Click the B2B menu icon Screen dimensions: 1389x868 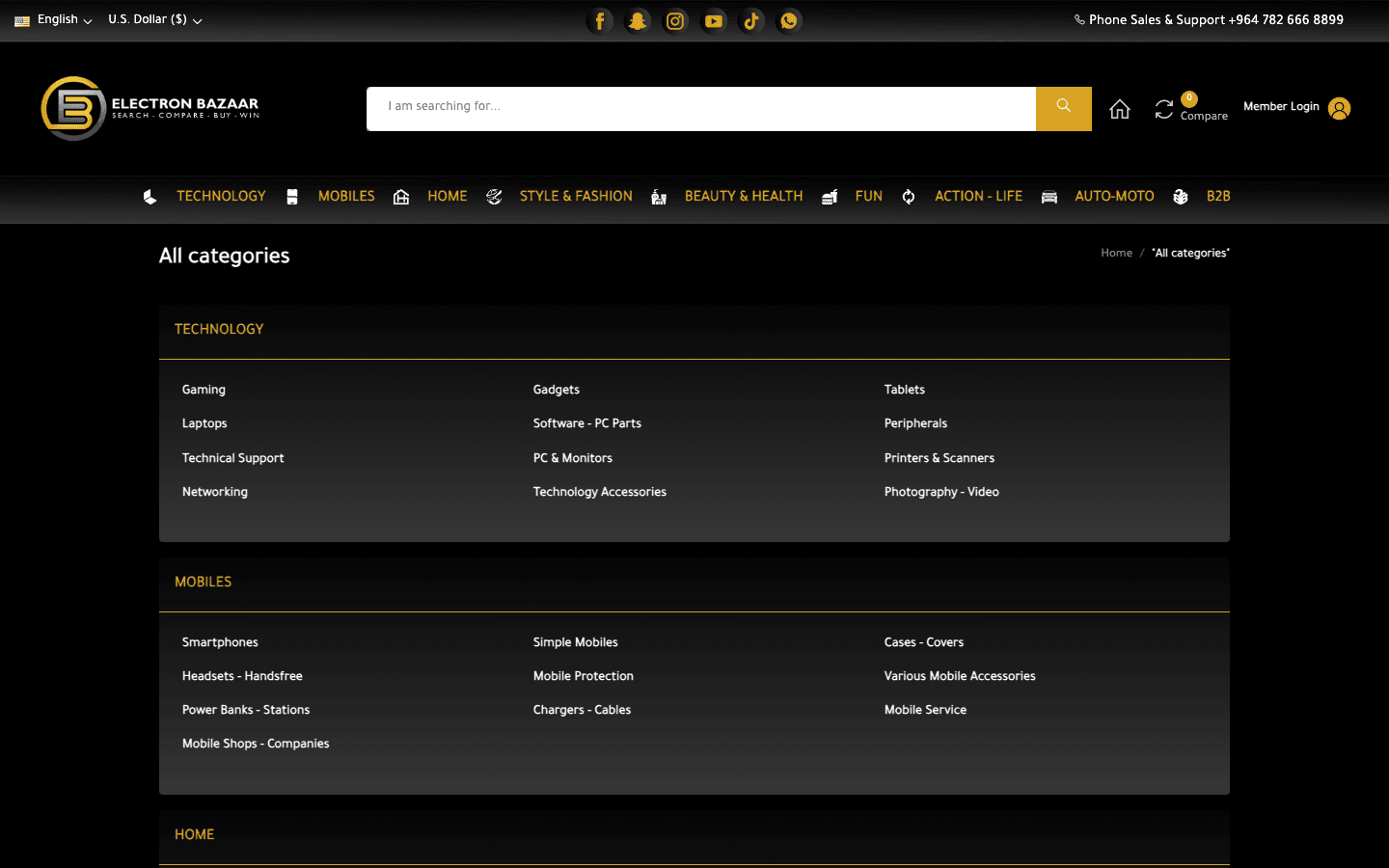coord(1181,197)
